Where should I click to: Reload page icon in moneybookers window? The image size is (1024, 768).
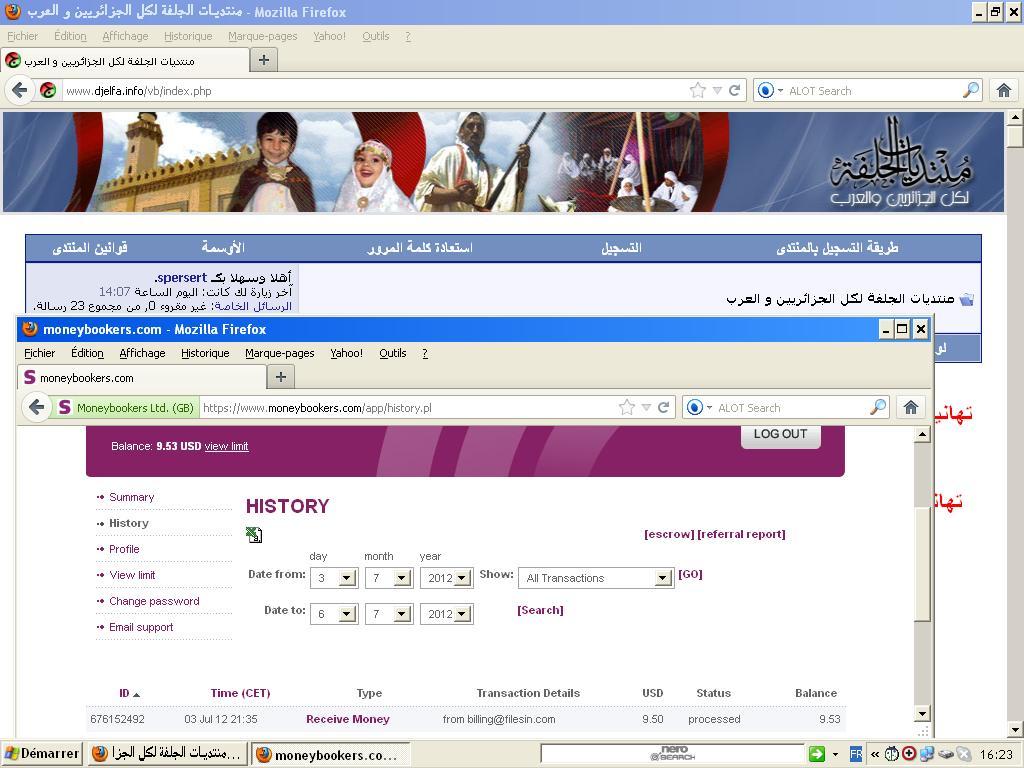coord(664,408)
